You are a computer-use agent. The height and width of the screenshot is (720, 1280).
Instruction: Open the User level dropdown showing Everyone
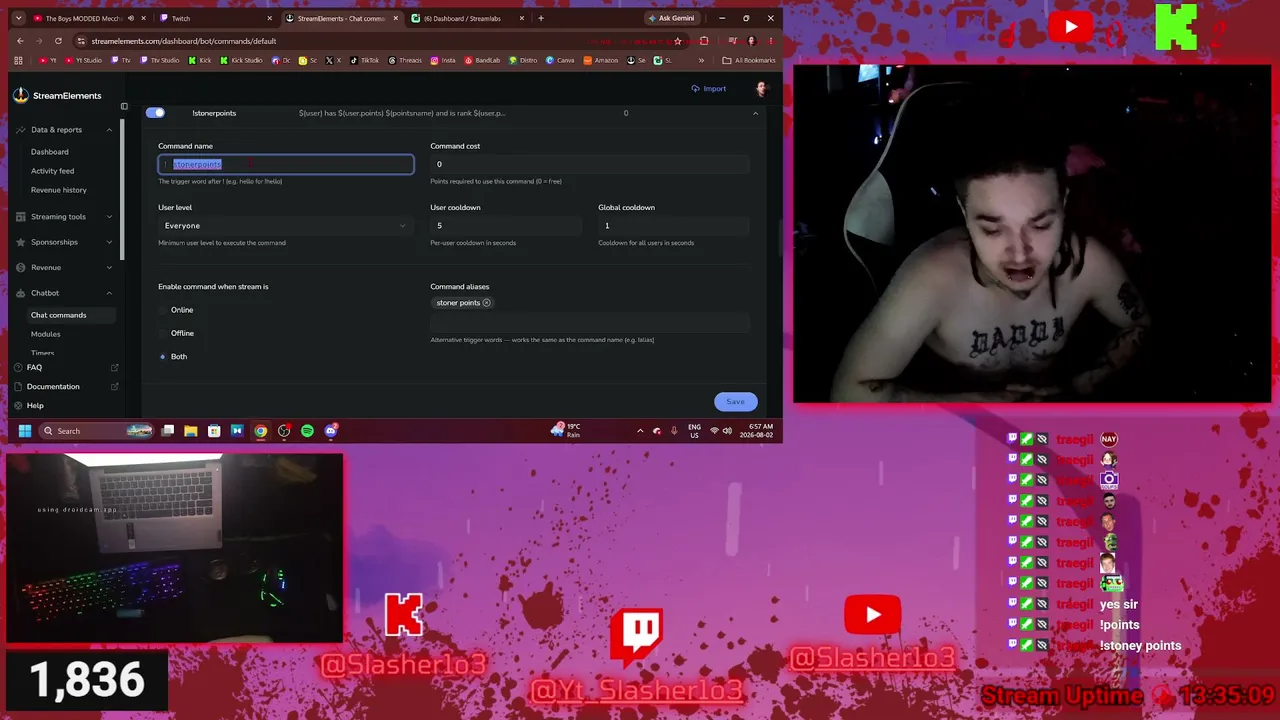click(286, 226)
